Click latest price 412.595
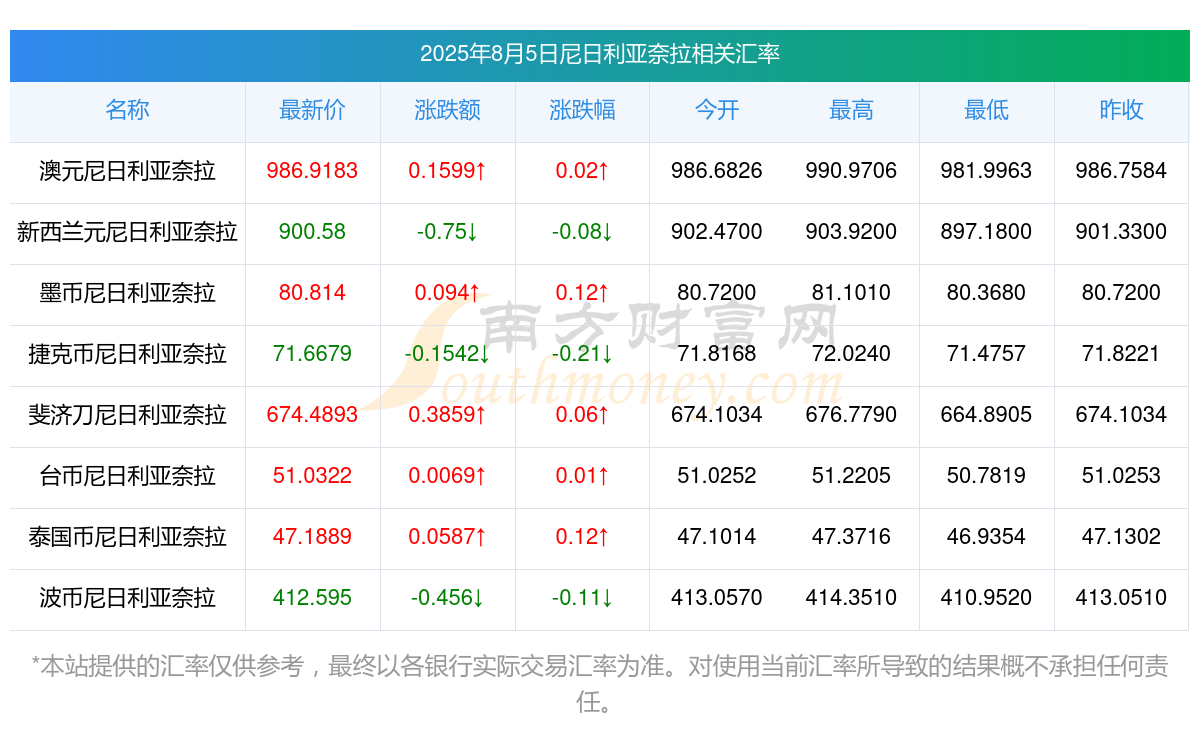The image size is (1200, 733). 312,598
